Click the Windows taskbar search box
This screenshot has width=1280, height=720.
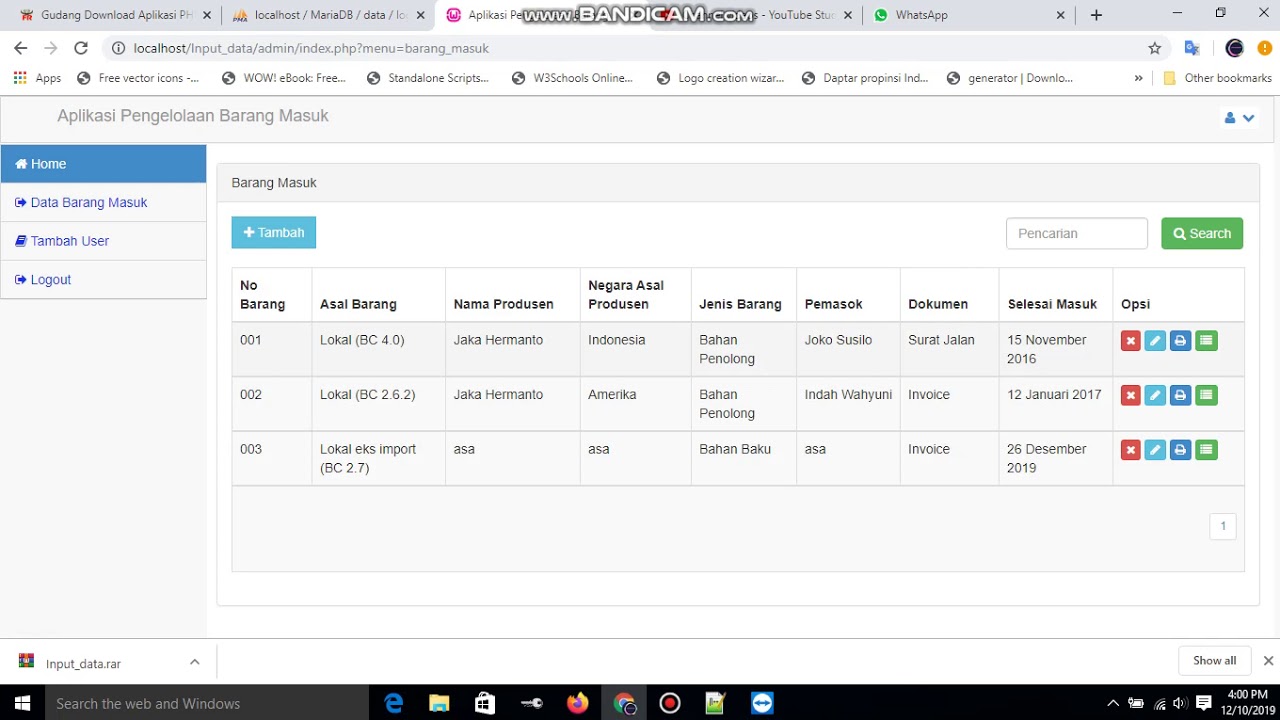tap(207, 703)
